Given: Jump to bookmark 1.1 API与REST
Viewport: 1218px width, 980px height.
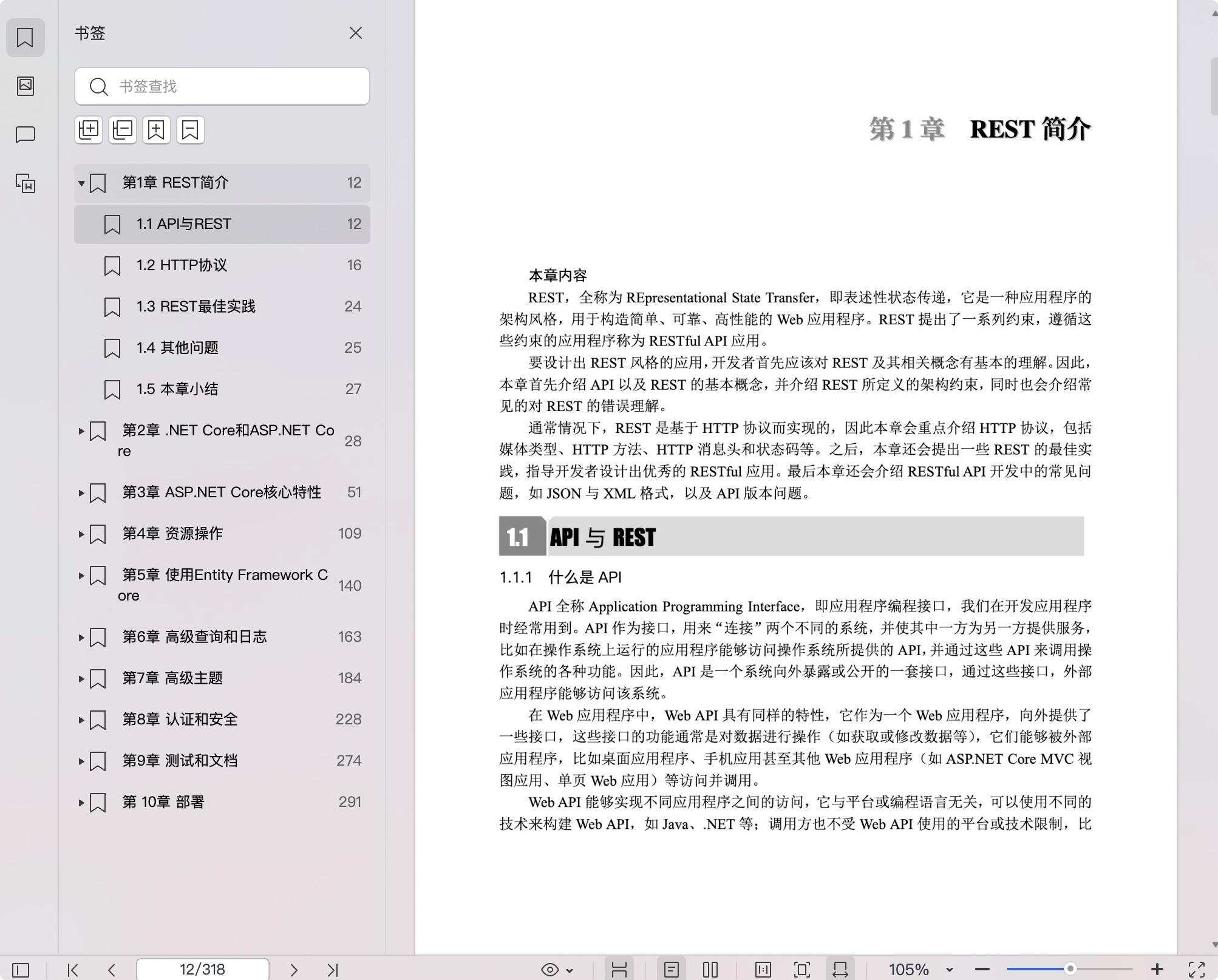Looking at the screenshot, I should pos(222,224).
